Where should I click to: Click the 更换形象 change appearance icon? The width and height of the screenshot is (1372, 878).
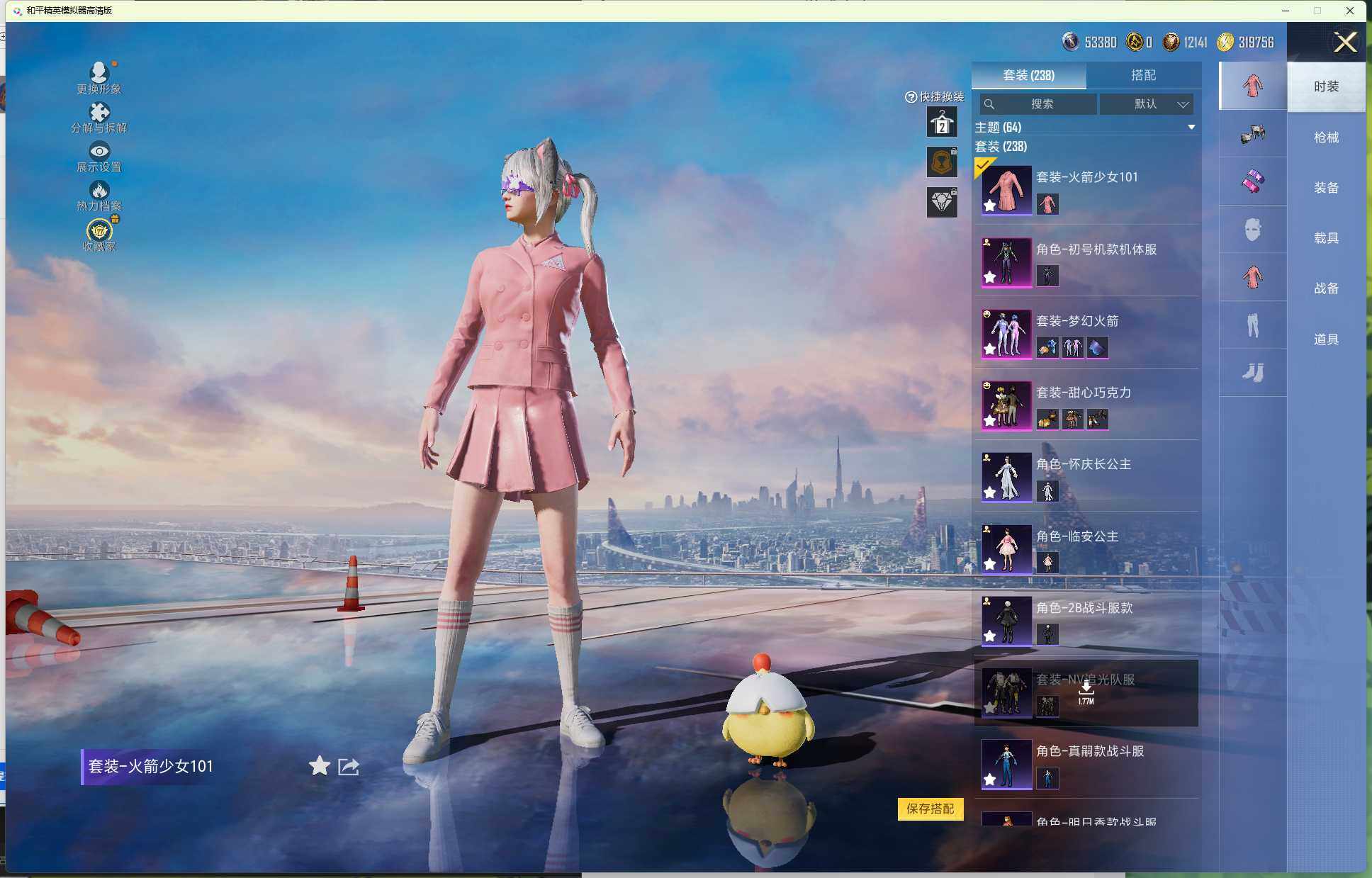[x=99, y=73]
